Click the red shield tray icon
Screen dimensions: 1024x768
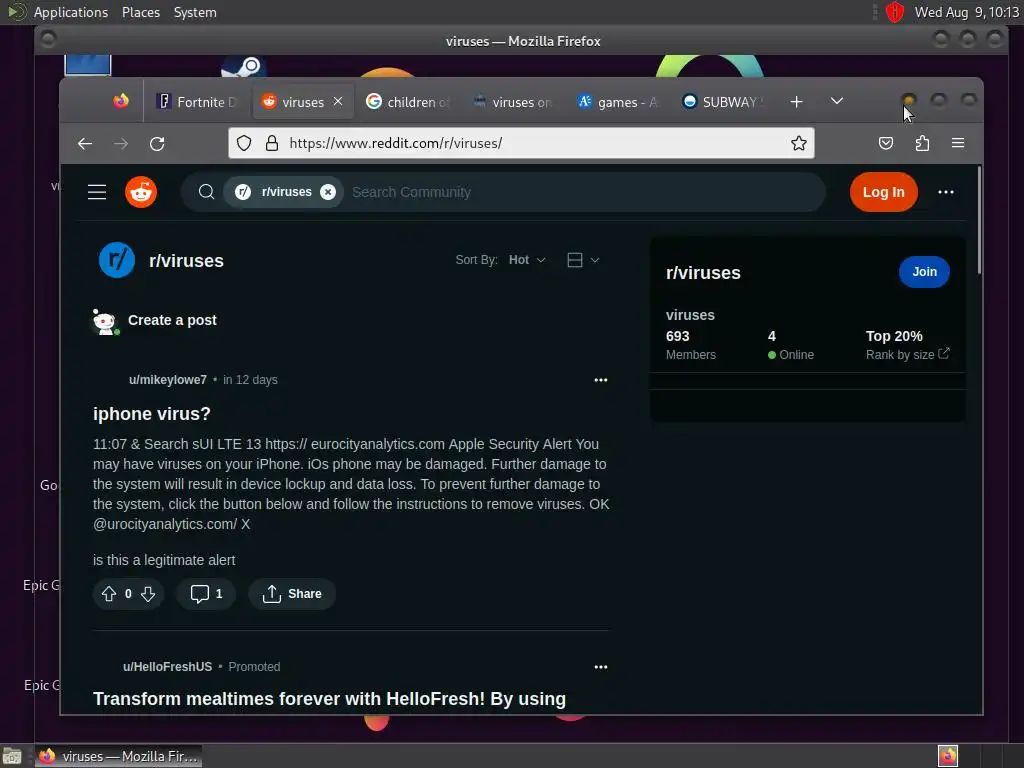click(x=895, y=12)
